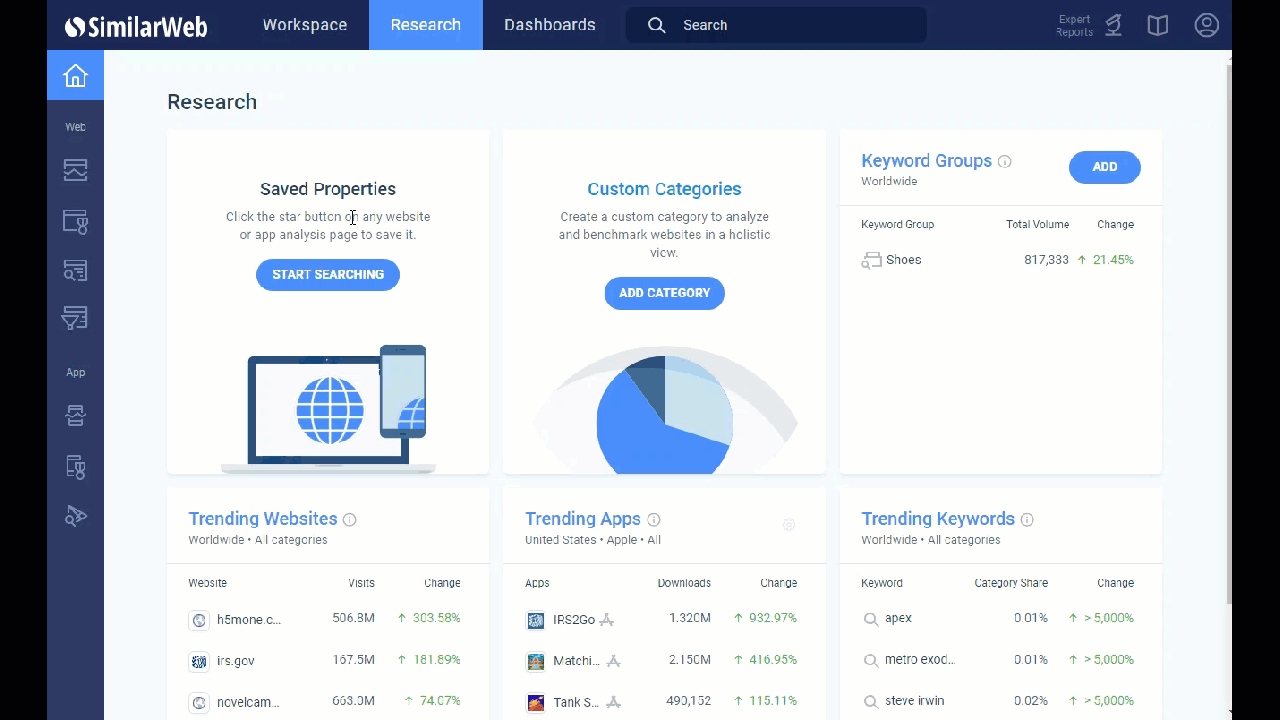Click the SimilarWeb logo
The height and width of the screenshot is (720, 1280).
tap(136, 25)
